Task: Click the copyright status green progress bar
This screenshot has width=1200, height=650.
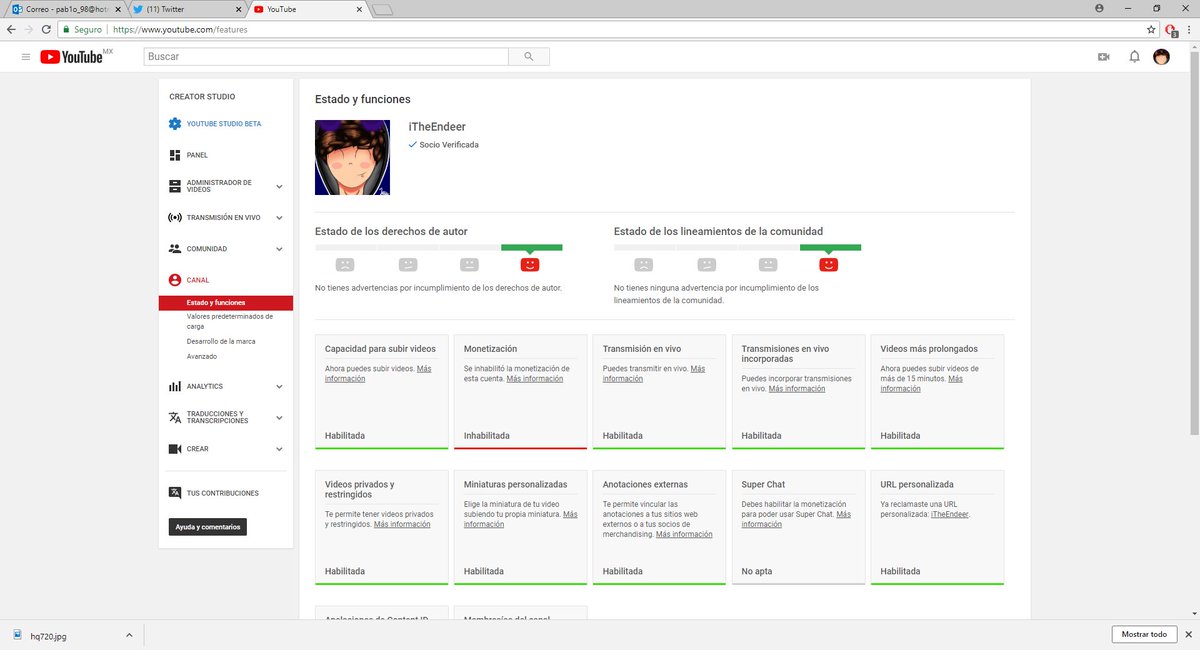Action: pyautogui.click(x=531, y=247)
